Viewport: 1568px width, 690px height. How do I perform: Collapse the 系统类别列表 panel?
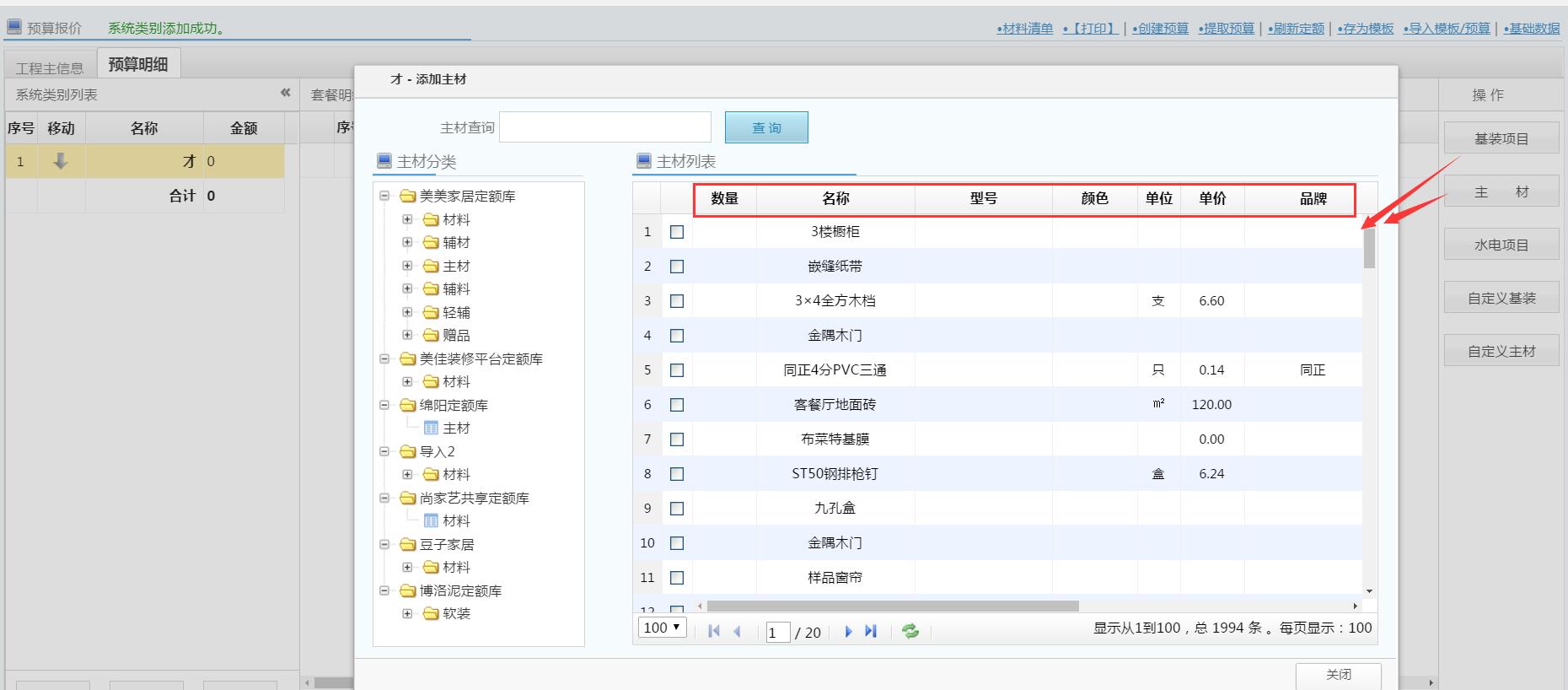(285, 94)
